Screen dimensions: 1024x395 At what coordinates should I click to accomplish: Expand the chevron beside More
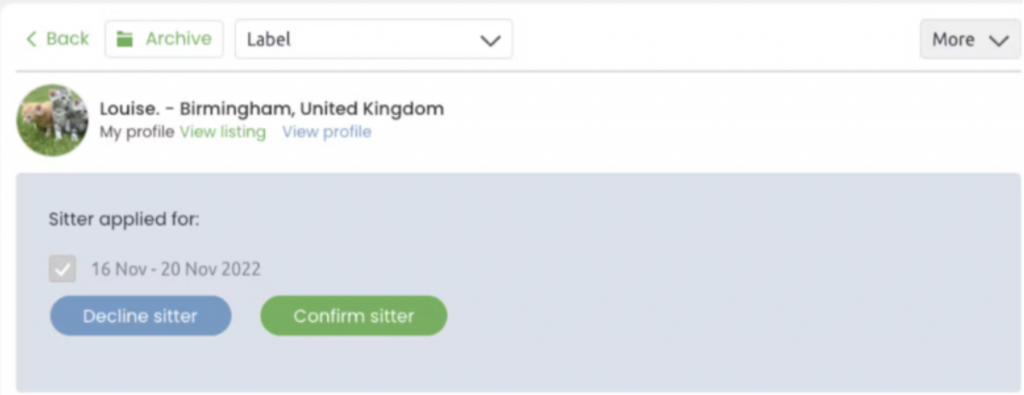point(999,40)
